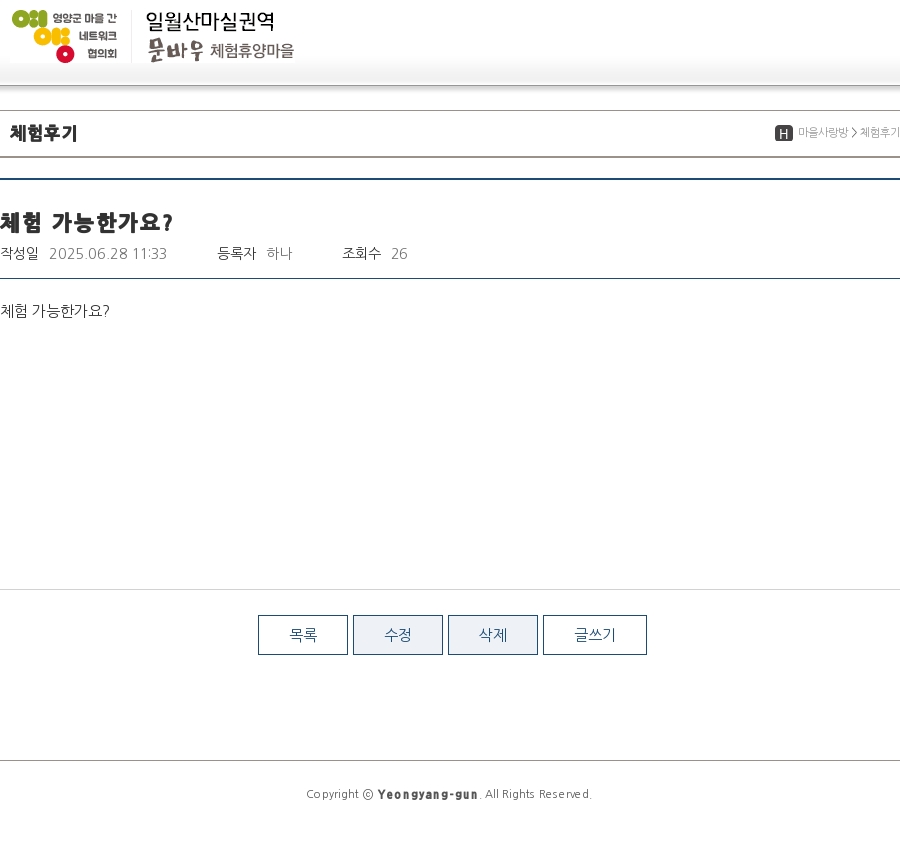Click the home 'H' breadcrumb icon
The height and width of the screenshot is (861, 900).
point(784,133)
